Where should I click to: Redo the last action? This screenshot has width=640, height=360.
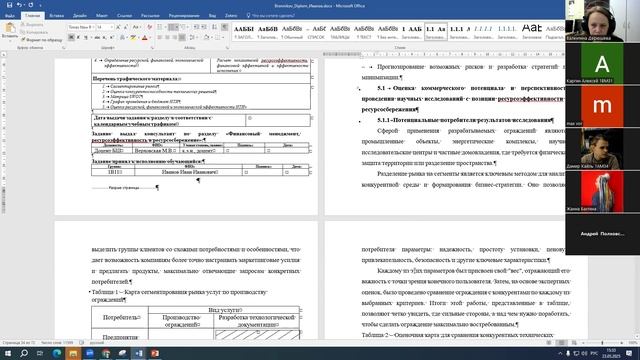pyautogui.click(x=31, y=5)
